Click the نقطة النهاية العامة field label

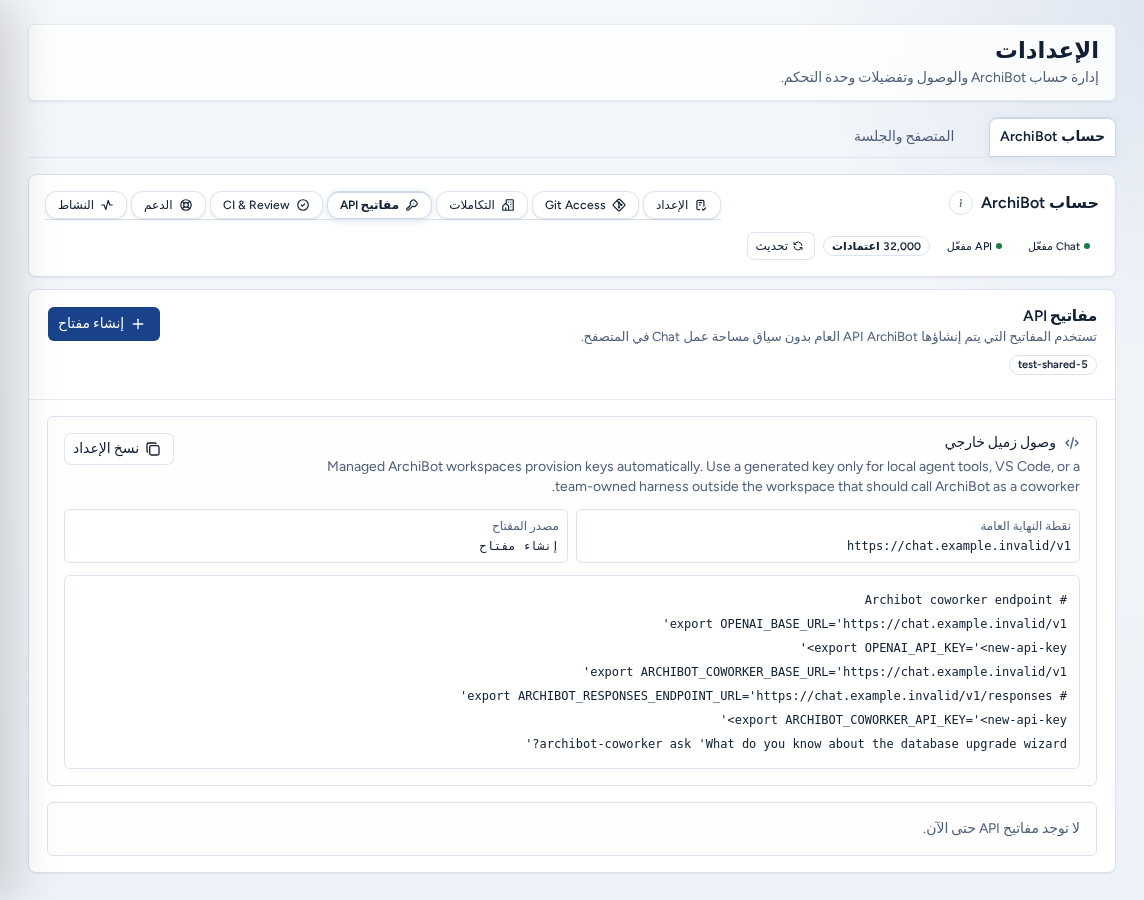click(x=1025, y=526)
